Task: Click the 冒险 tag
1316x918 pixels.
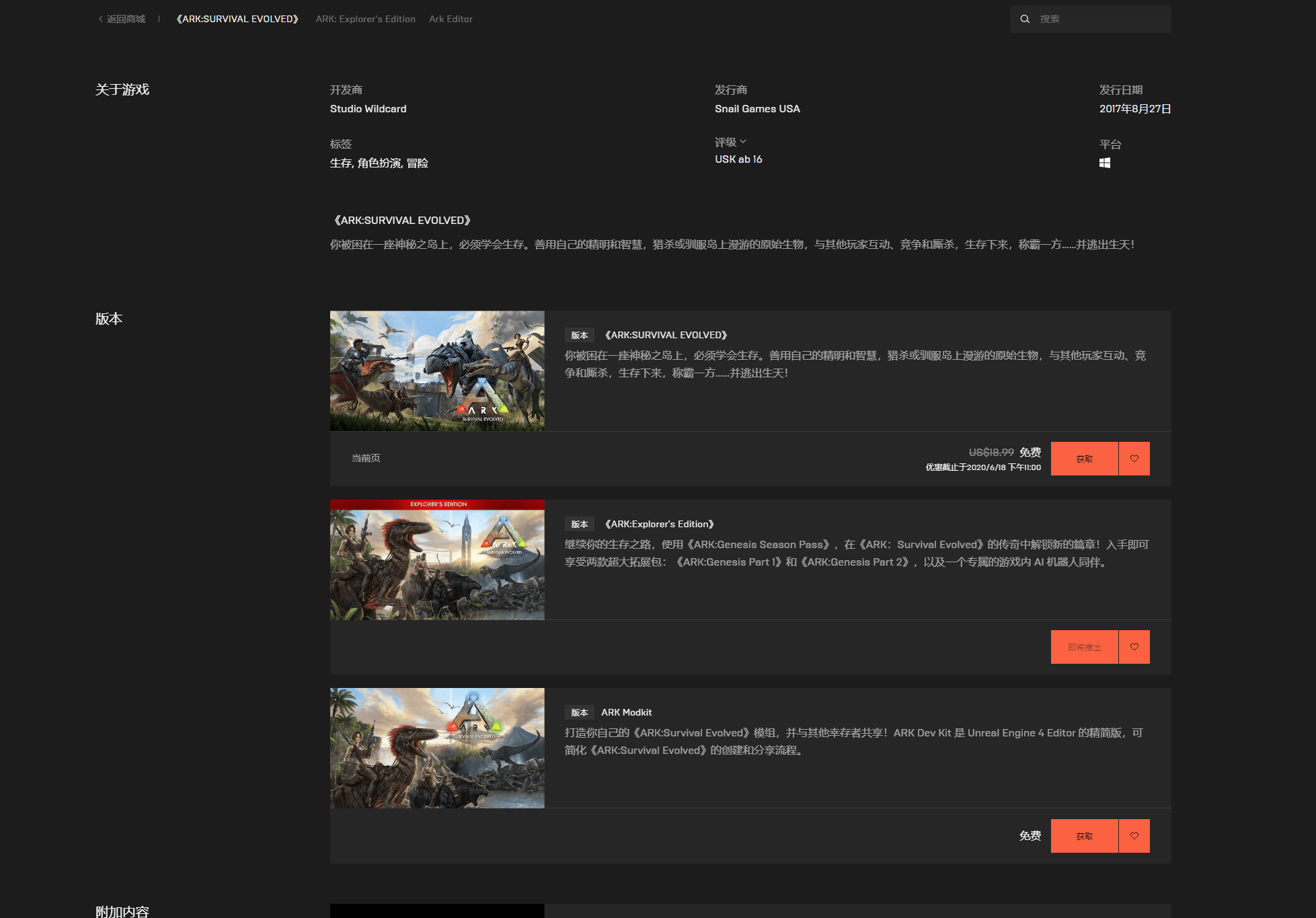Action: tap(418, 163)
